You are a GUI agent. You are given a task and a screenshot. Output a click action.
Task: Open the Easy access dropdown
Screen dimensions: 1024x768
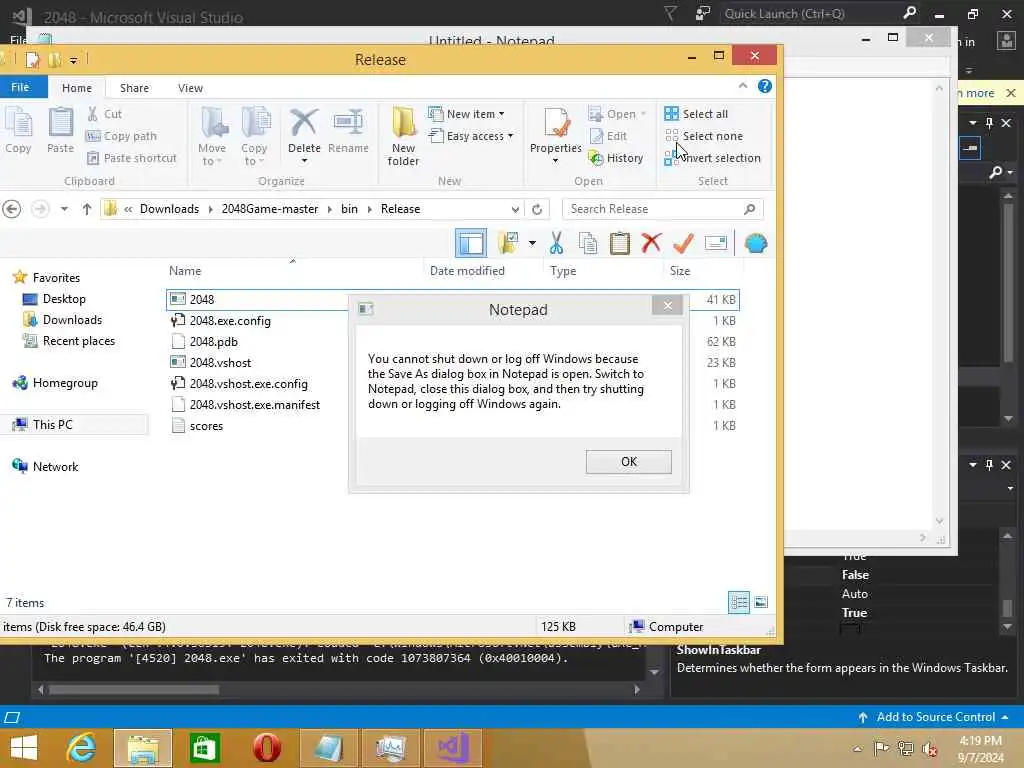click(471, 136)
